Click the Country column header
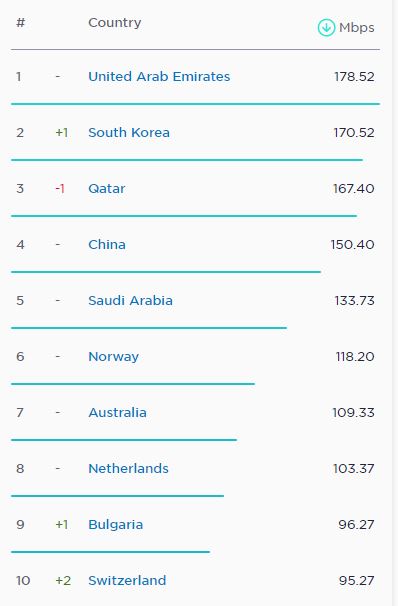This screenshot has height=606, width=398. [115, 23]
